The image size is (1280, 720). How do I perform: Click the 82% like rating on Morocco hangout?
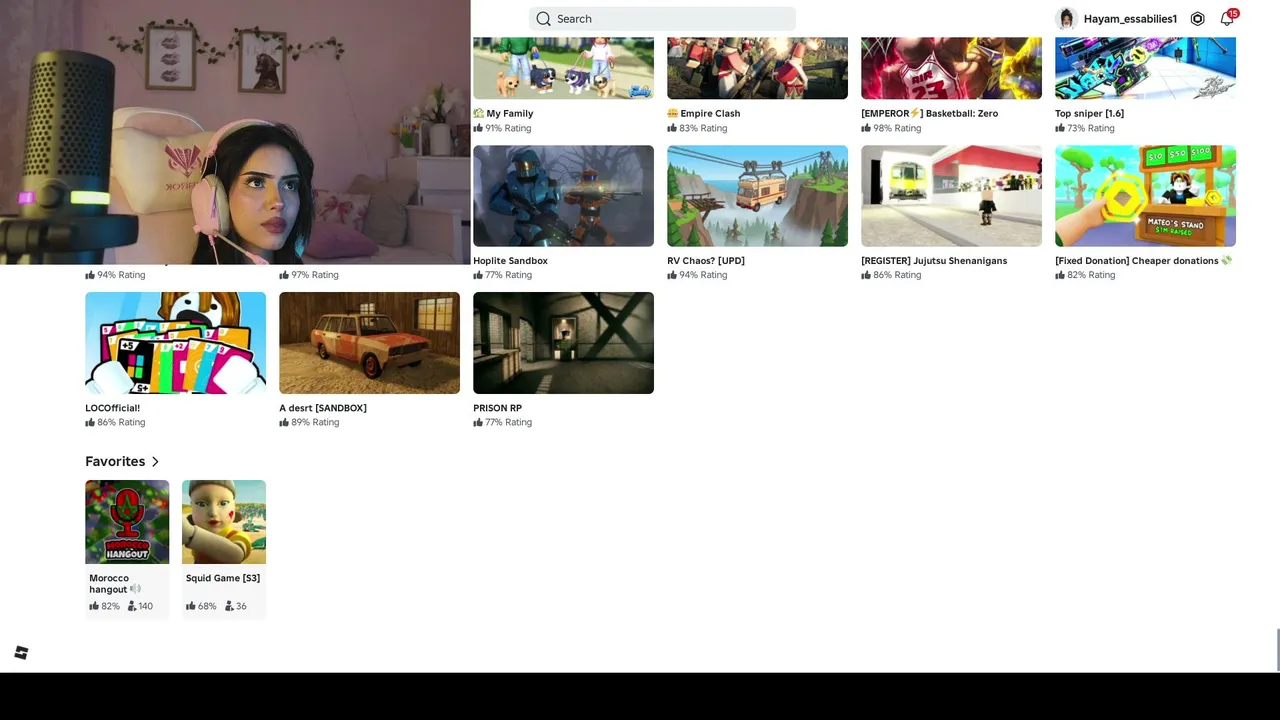click(104, 606)
